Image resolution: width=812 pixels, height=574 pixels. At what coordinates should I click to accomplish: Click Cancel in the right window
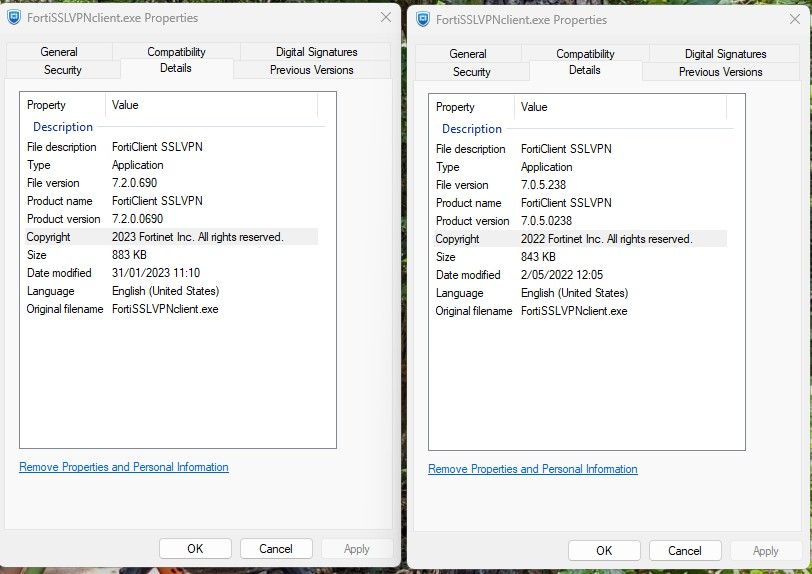click(685, 551)
